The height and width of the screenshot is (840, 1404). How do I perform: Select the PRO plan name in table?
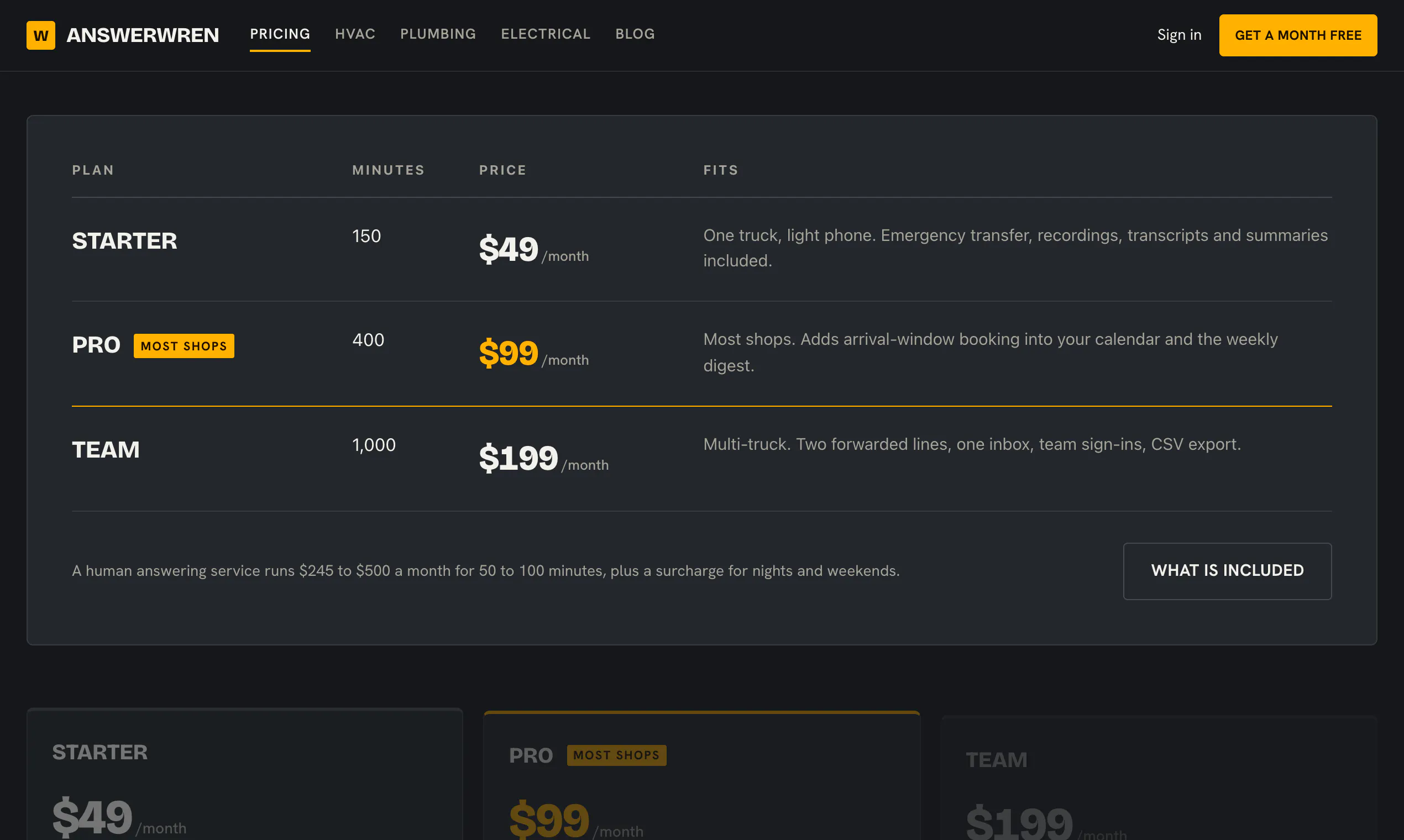tap(96, 345)
